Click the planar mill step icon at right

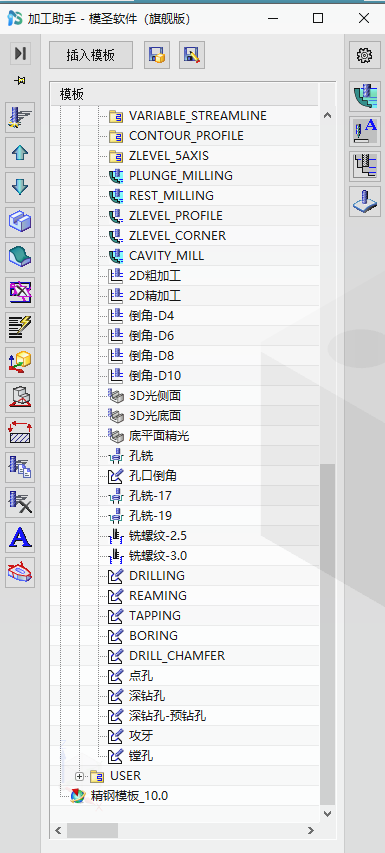point(364,166)
